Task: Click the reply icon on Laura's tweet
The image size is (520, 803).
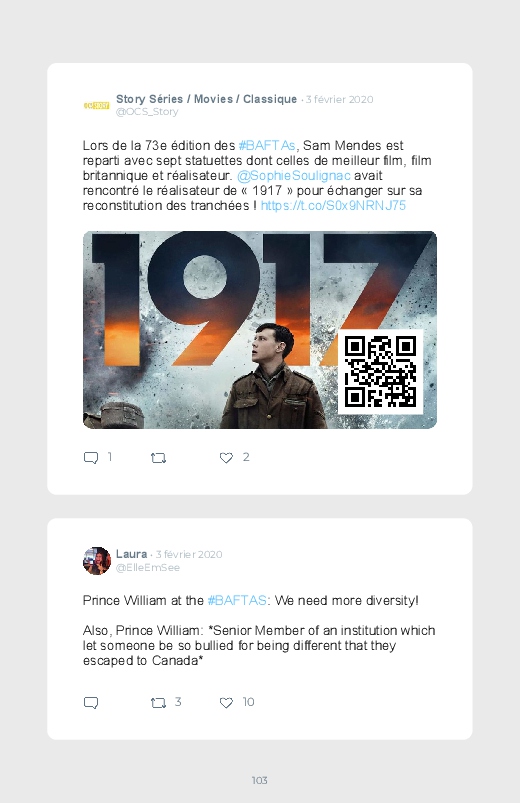Action: pyautogui.click(x=91, y=702)
